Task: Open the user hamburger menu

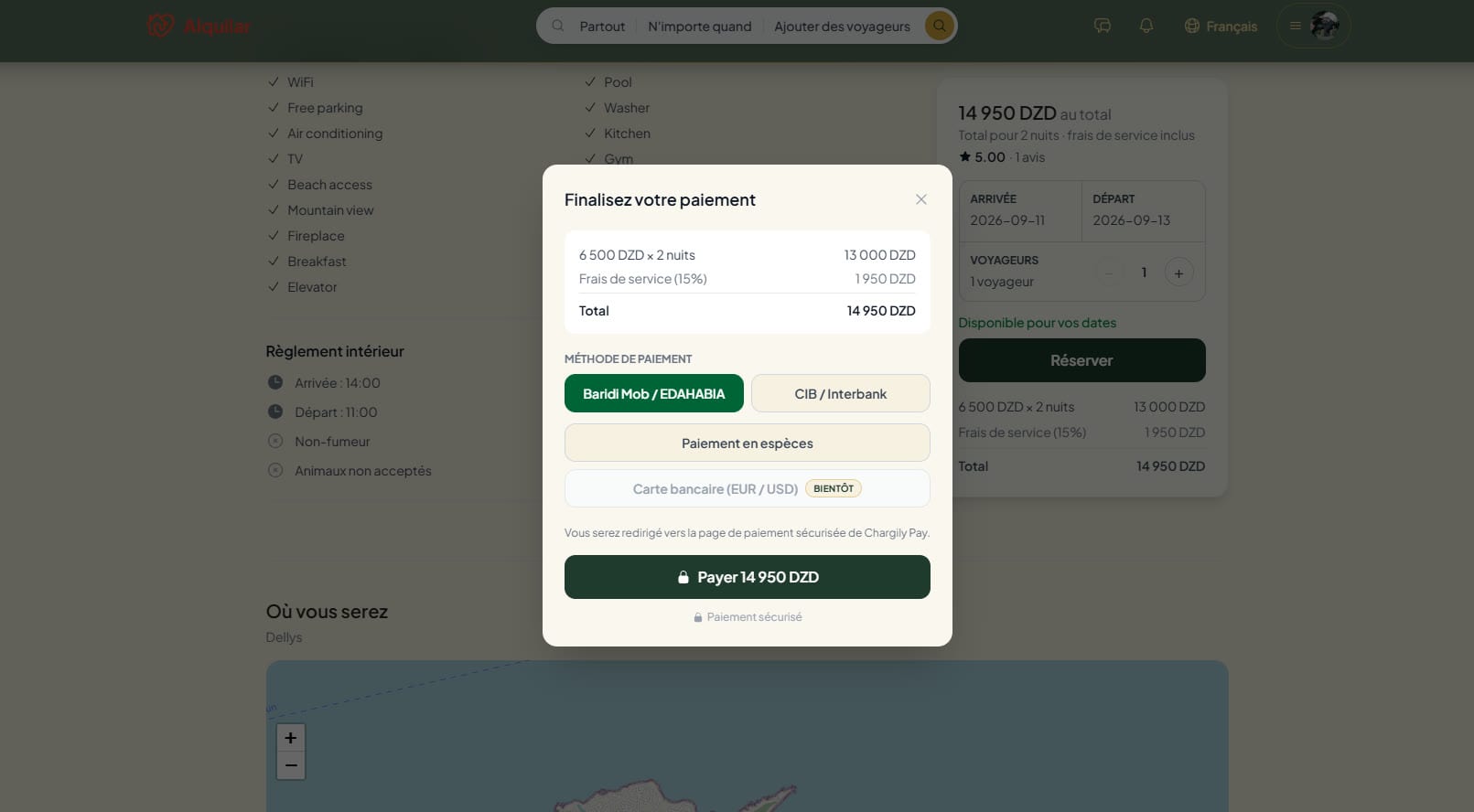Action: [1296, 26]
